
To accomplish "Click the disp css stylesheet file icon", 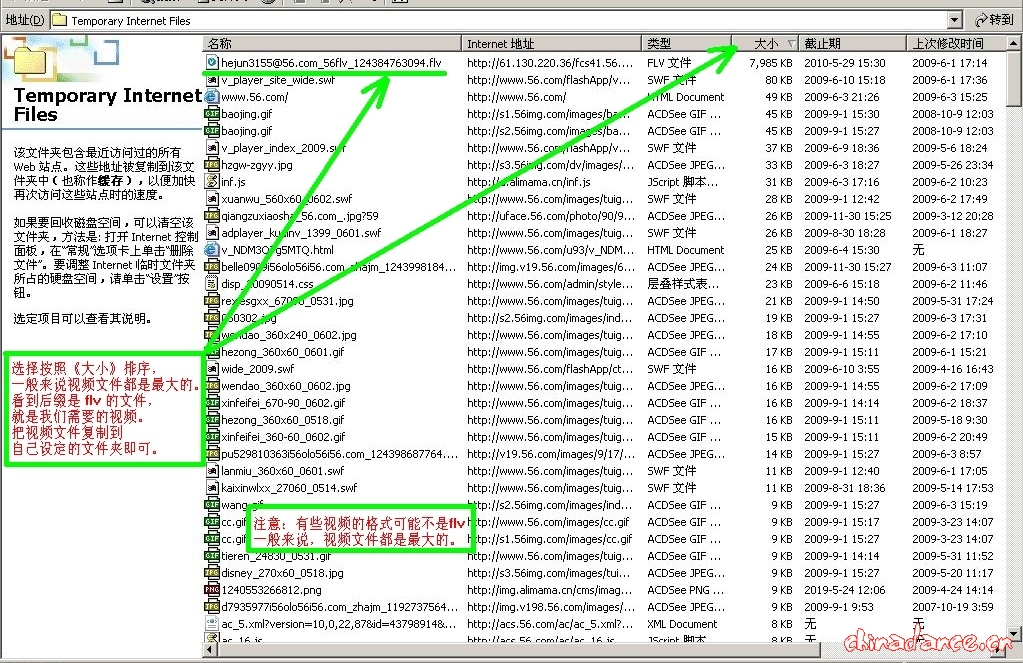I will (x=212, y=284).
